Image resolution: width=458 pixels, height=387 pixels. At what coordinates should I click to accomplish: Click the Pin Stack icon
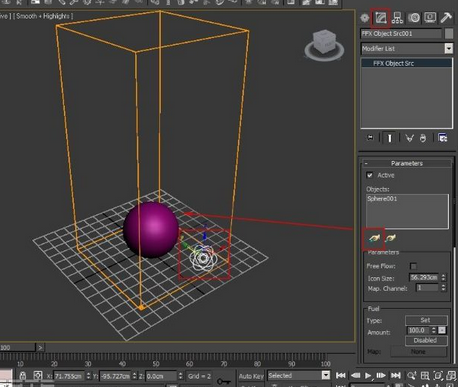tap(370, 138)
